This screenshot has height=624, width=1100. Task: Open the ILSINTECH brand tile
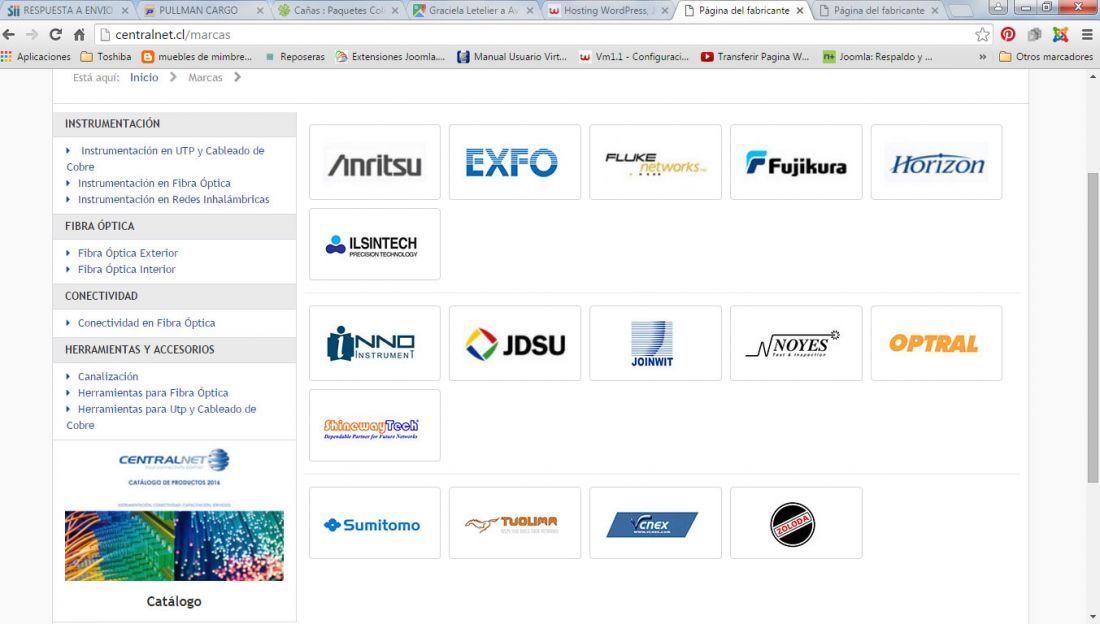click(375, 244)
